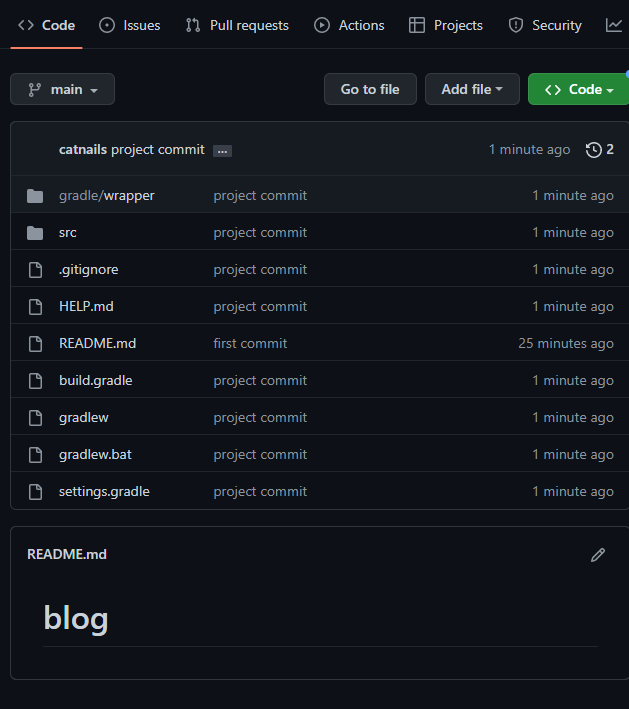Open project commit message on src row
The height and width of the screenshot is (709, 629).
tap(260, 233)
